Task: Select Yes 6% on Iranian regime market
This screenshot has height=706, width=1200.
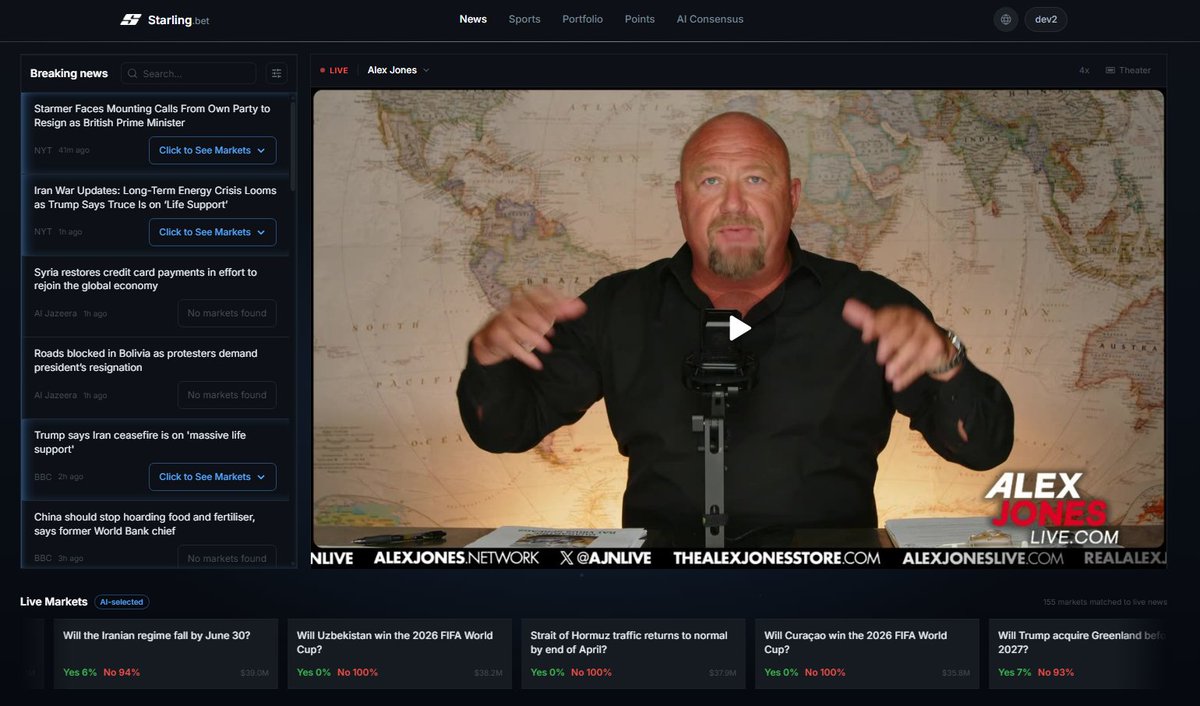Action: [x=80, y=672]
